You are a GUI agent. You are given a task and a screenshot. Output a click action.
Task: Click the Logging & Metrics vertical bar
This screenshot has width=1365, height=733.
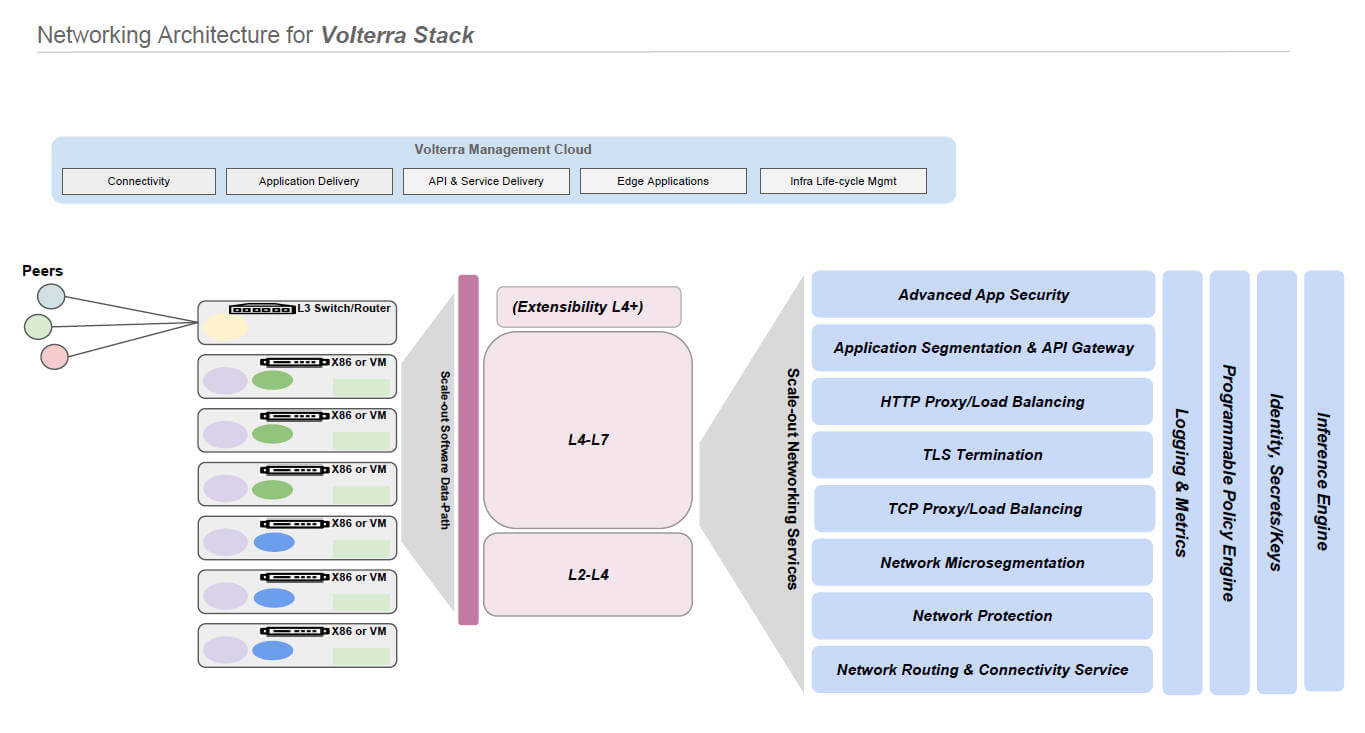[1182, 483]
